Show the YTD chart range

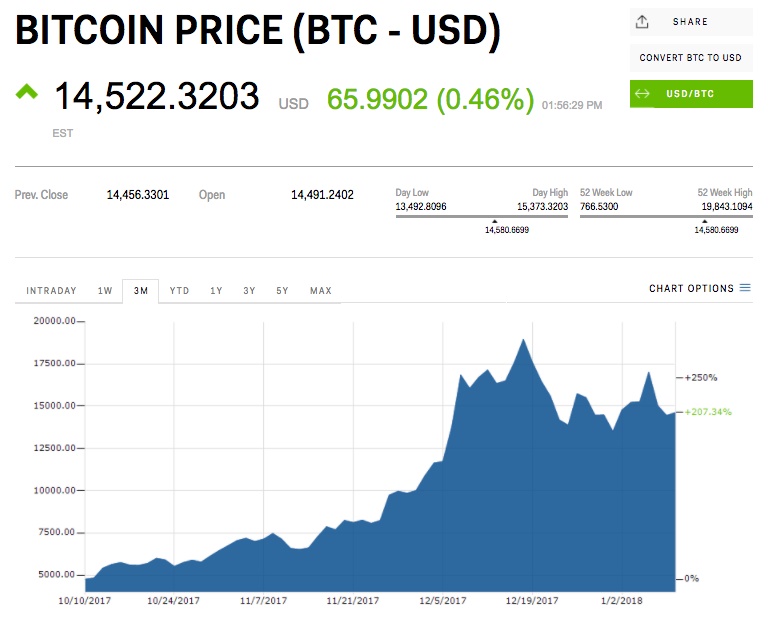179,291
